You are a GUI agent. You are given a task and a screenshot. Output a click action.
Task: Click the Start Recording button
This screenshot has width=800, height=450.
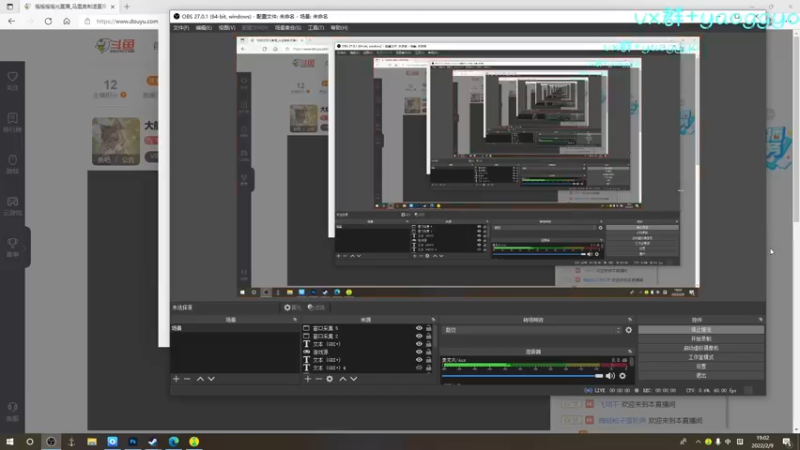pos(701,339)
